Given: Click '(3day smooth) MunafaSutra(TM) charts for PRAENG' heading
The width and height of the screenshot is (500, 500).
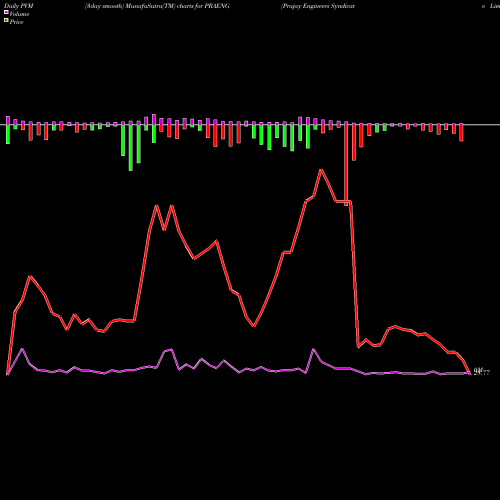Looking at the screenshot, I should coord(157,6).
